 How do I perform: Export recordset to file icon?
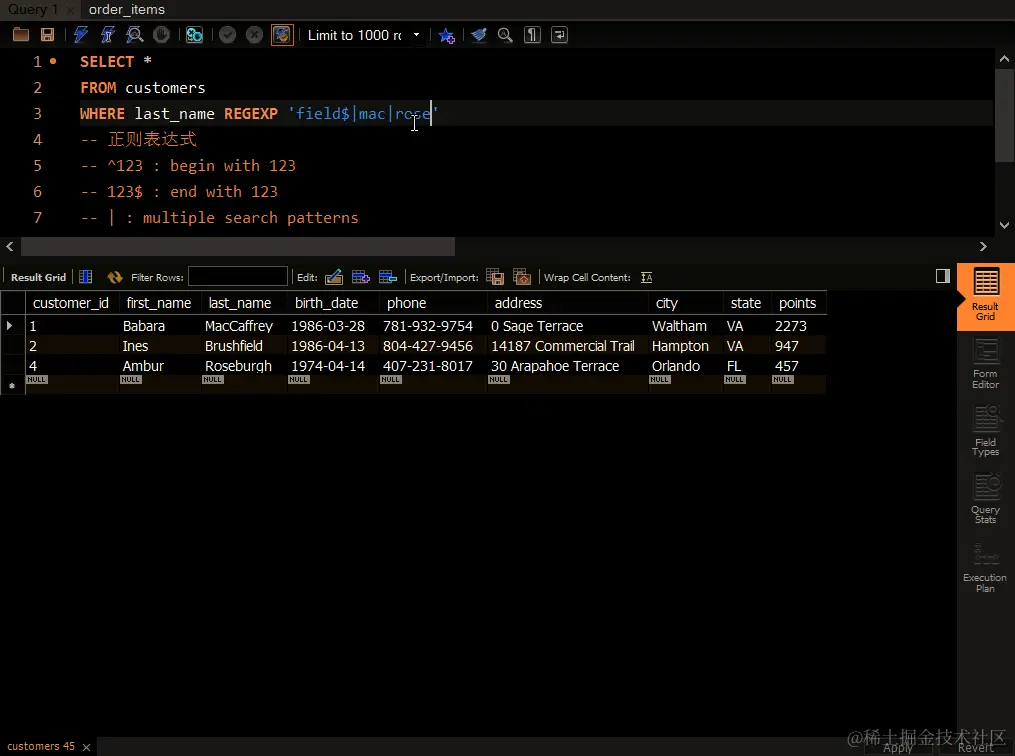(495, 277)
